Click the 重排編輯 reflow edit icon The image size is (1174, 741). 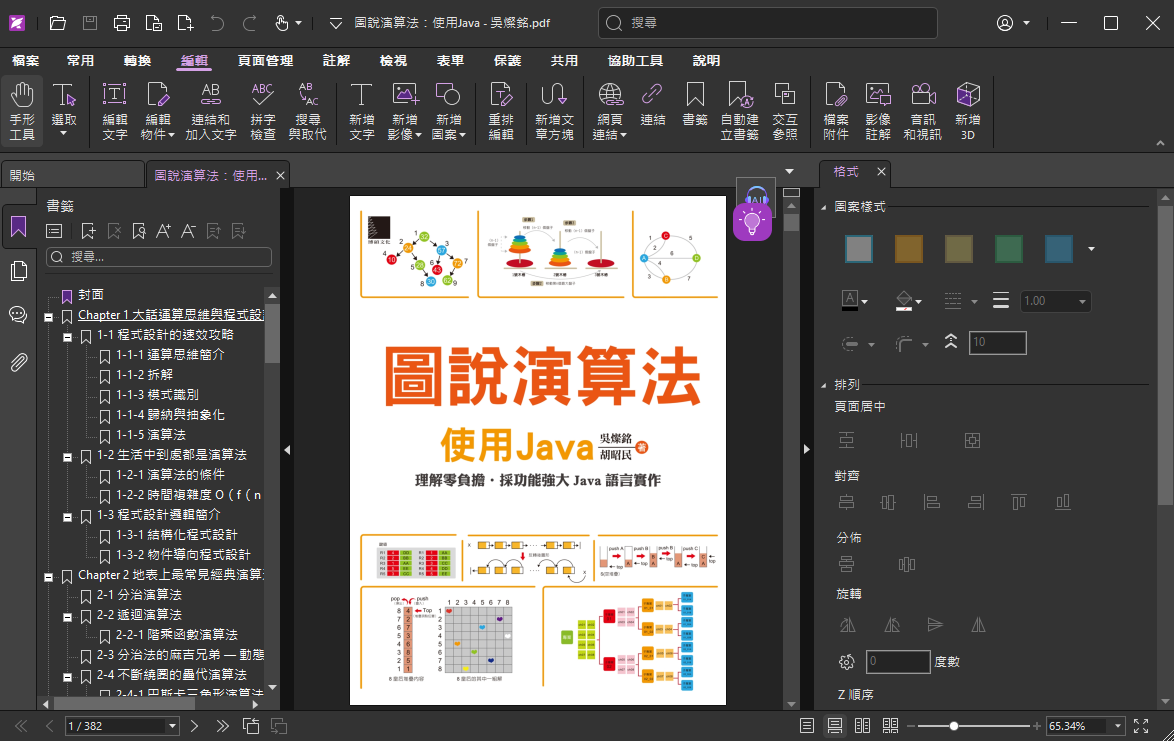tap(500, 110)
